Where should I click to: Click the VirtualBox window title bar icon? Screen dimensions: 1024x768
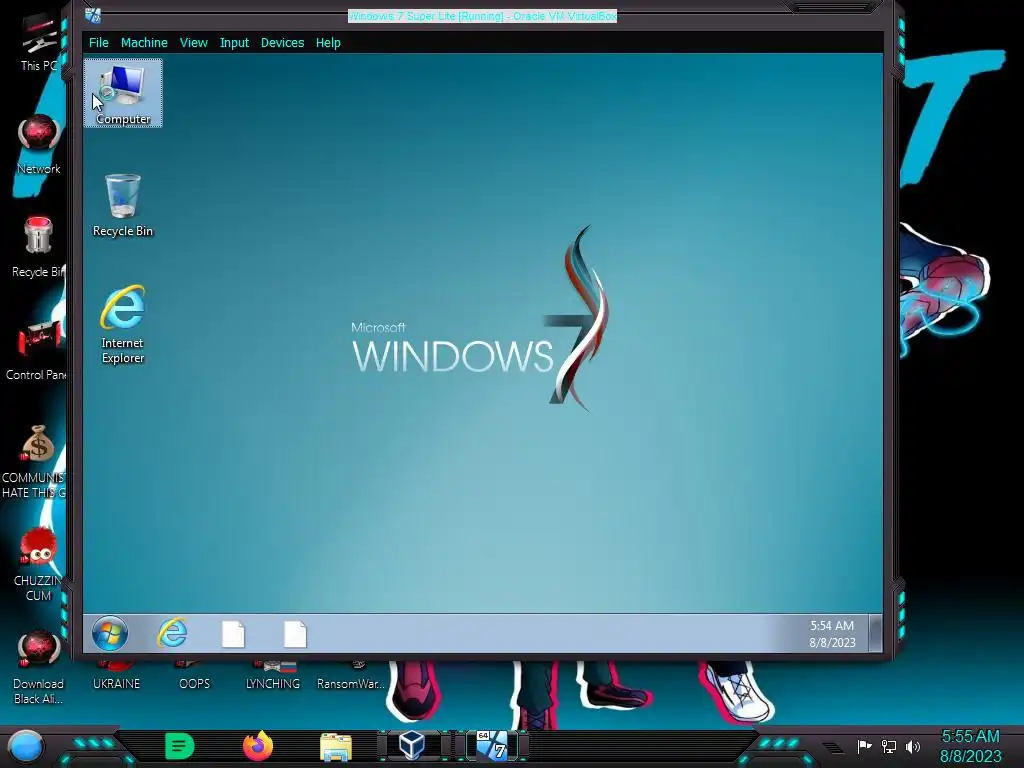pyautogui.click(x=93, y=15)
